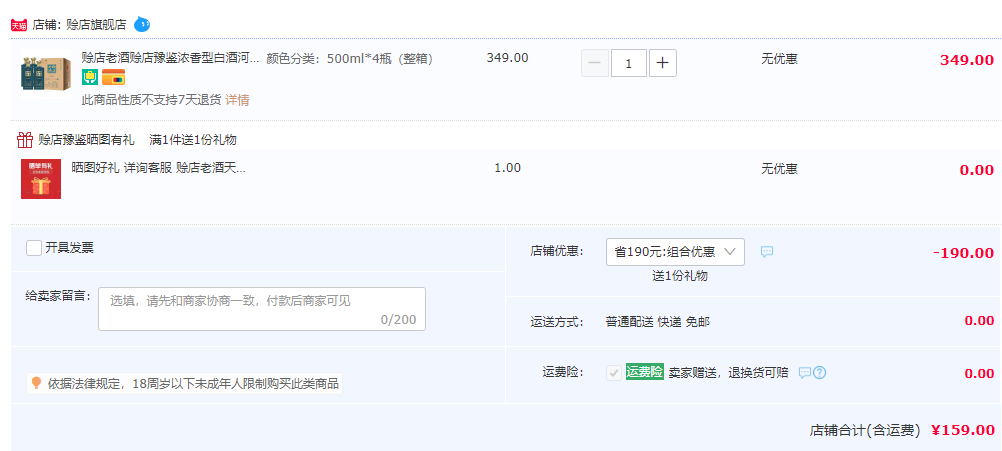The width and height of the screenshot is (1002, 451).
Task: Click the 此商品性质不支持7天退货 notice text
Action: point(151,100)
